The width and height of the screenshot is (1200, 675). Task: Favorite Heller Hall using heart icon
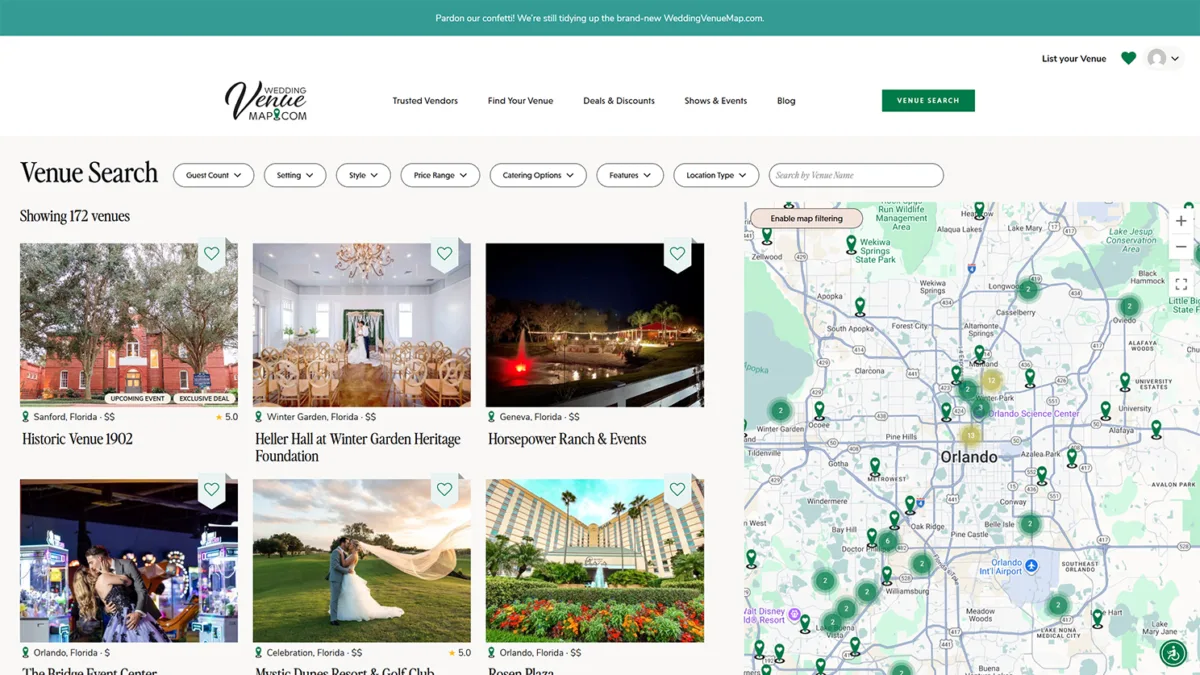click(x=444, y=254)
